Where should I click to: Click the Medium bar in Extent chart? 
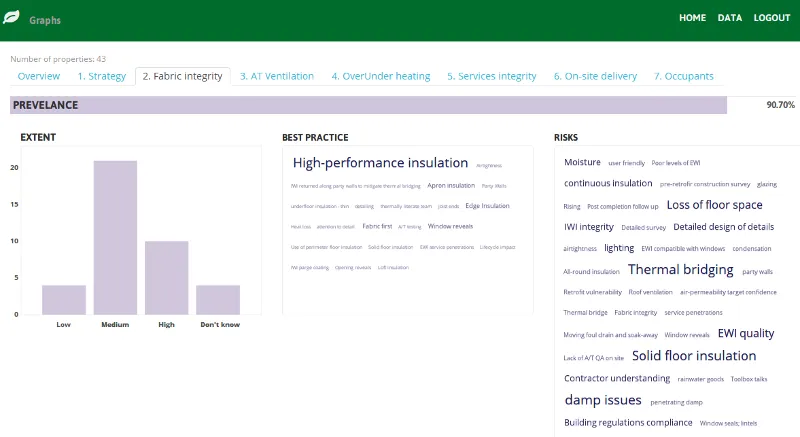115,238
